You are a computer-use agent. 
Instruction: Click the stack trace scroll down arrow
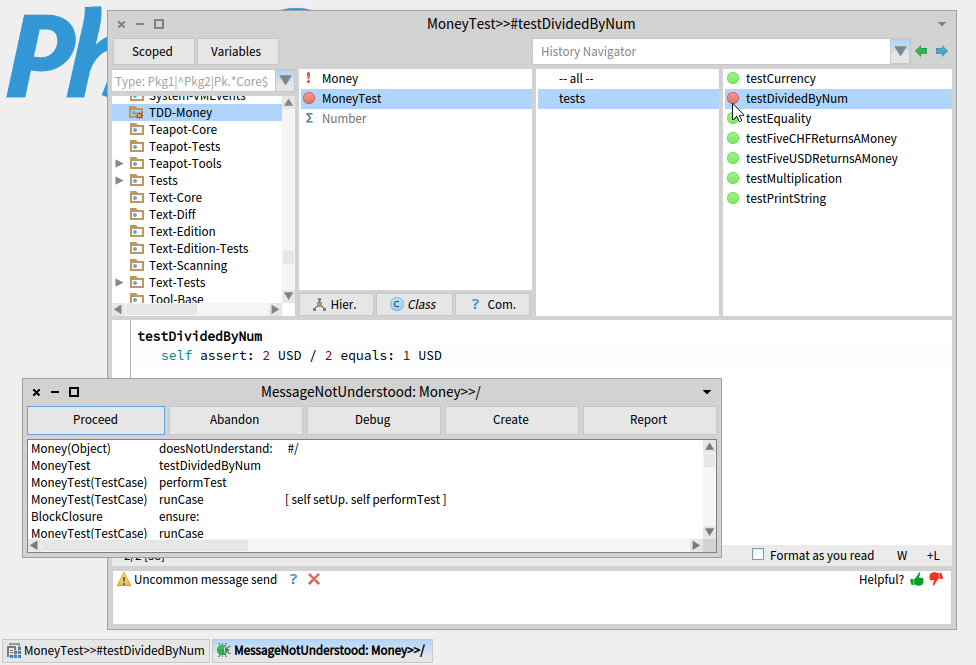709,532
